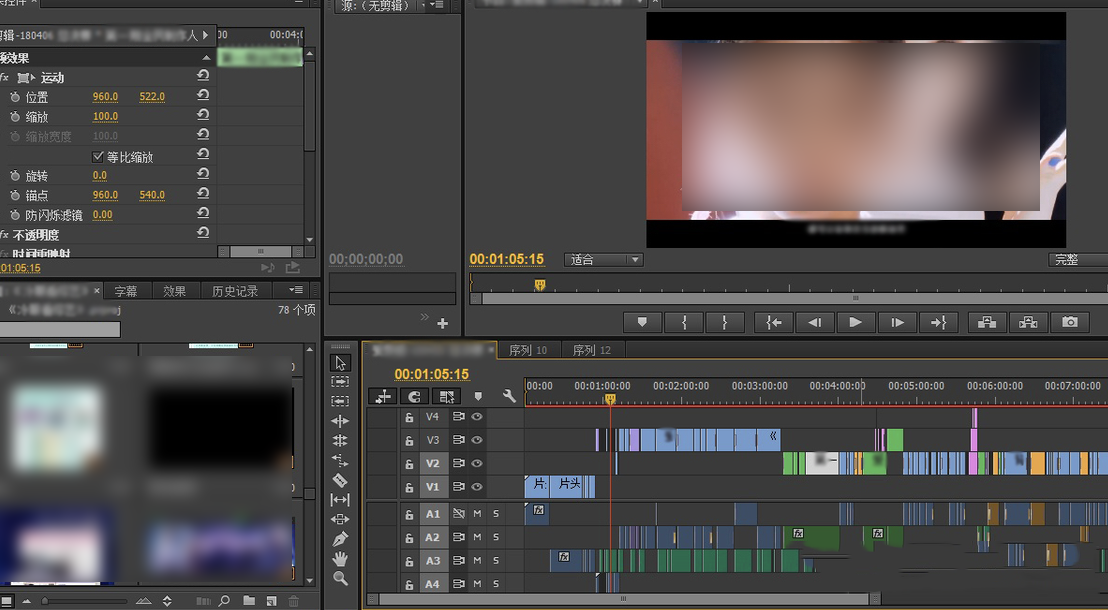
Task: Click the Export Frame camera icon
Action: 1070,322
